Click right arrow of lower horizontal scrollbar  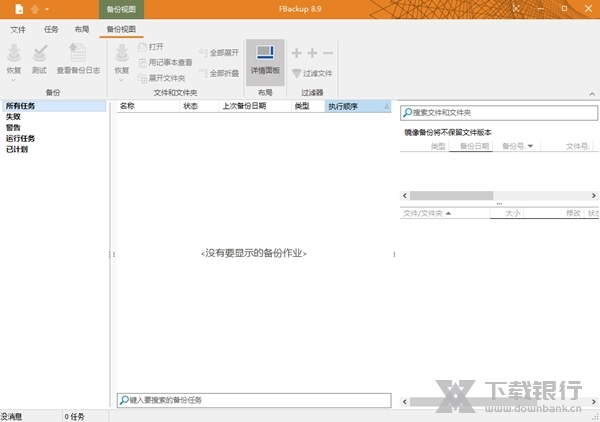pyautogui.click(x=593, y=402)
